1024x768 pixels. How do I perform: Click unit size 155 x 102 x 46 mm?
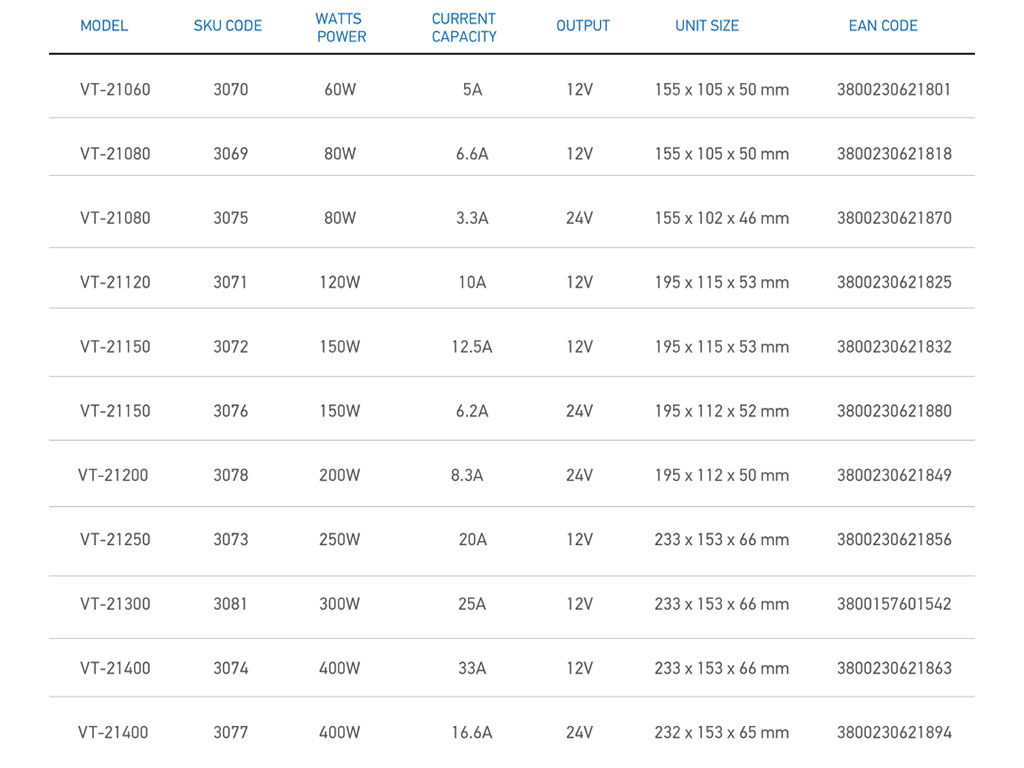(722, 217)
